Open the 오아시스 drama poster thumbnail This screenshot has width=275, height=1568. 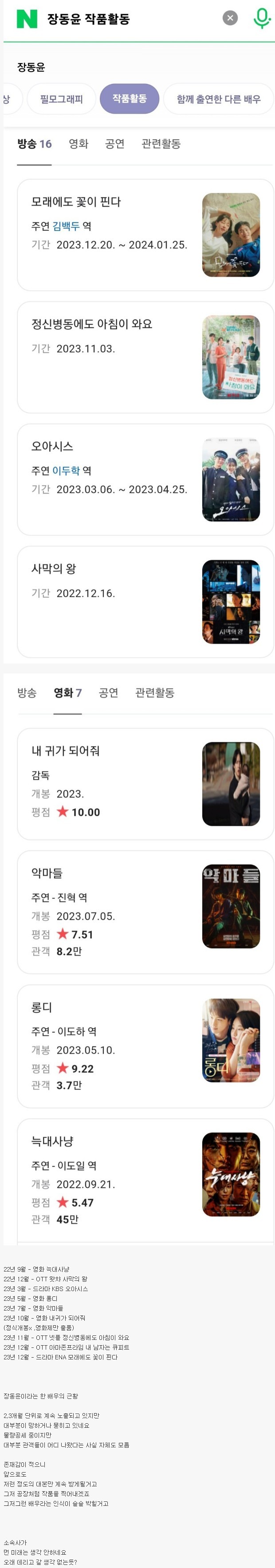point(231,480)
